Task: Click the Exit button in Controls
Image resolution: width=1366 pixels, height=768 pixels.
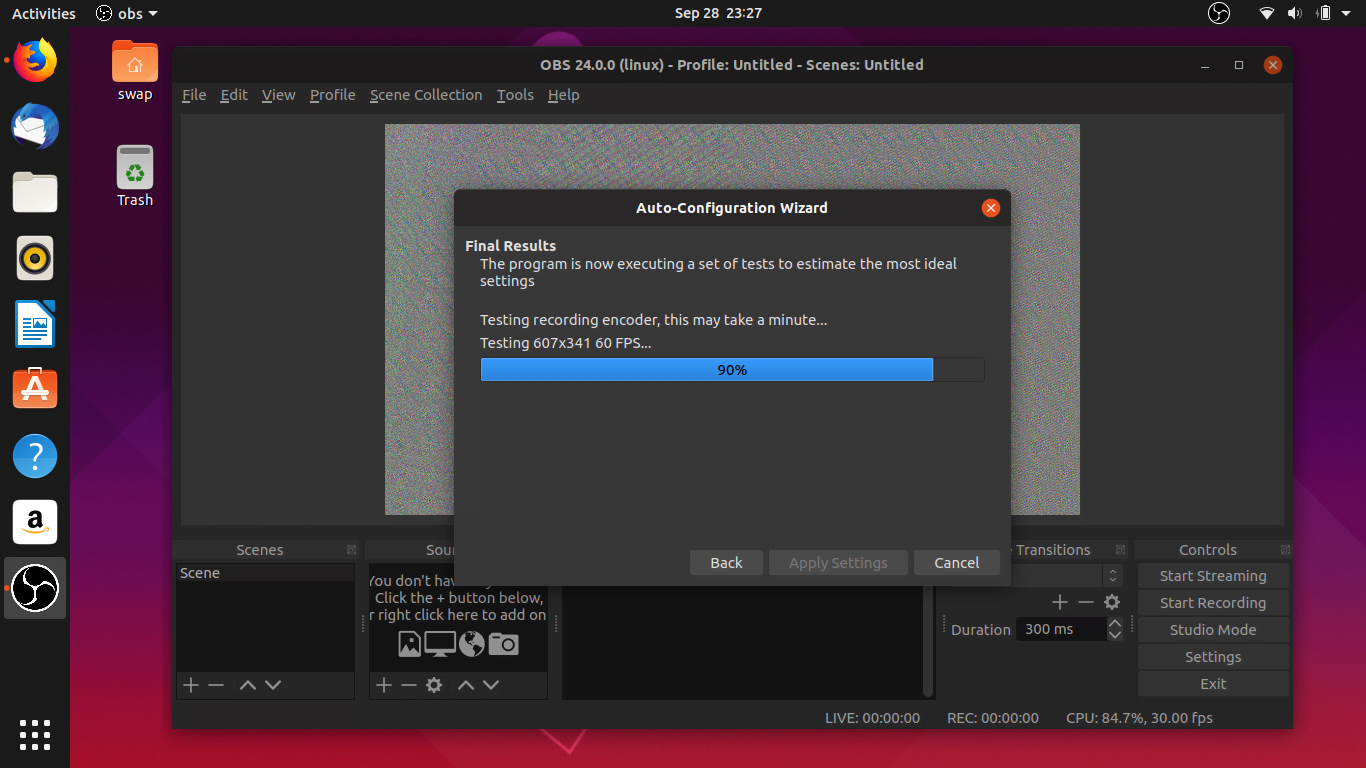Action: (x=1213, y=684)
